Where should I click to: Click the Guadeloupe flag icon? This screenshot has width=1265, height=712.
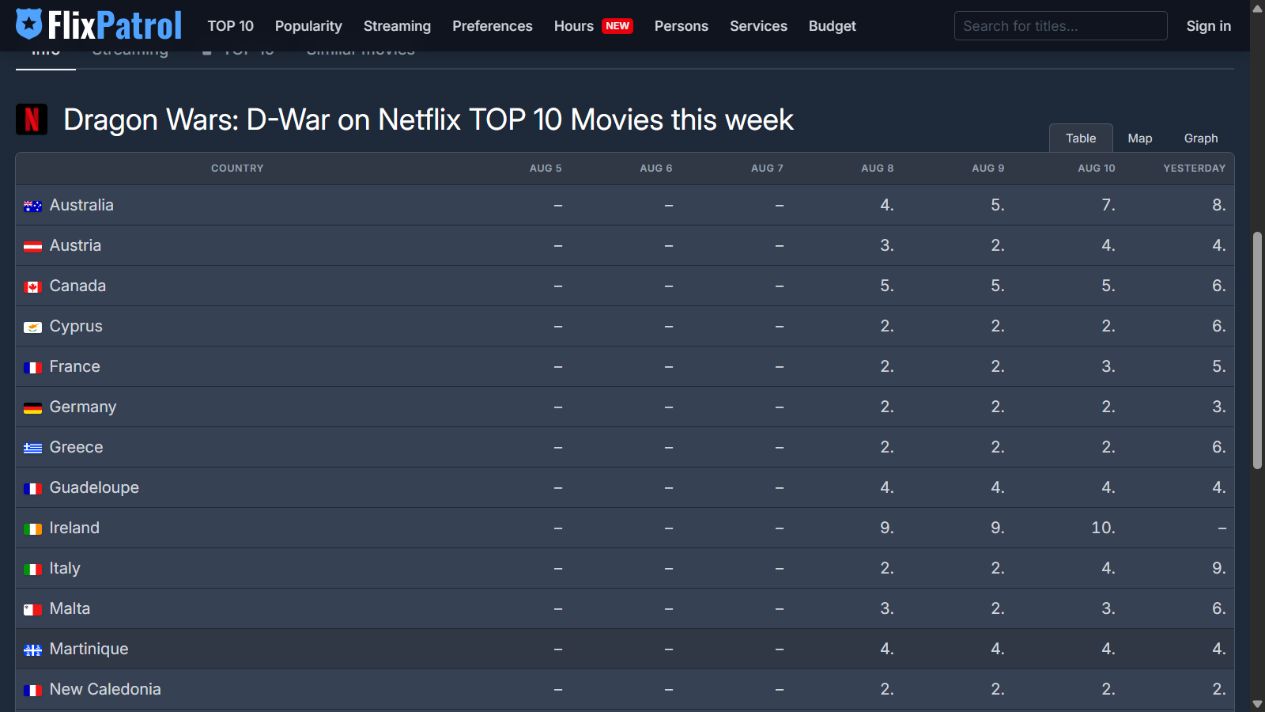pyautogui.click(x=33, y=488)
